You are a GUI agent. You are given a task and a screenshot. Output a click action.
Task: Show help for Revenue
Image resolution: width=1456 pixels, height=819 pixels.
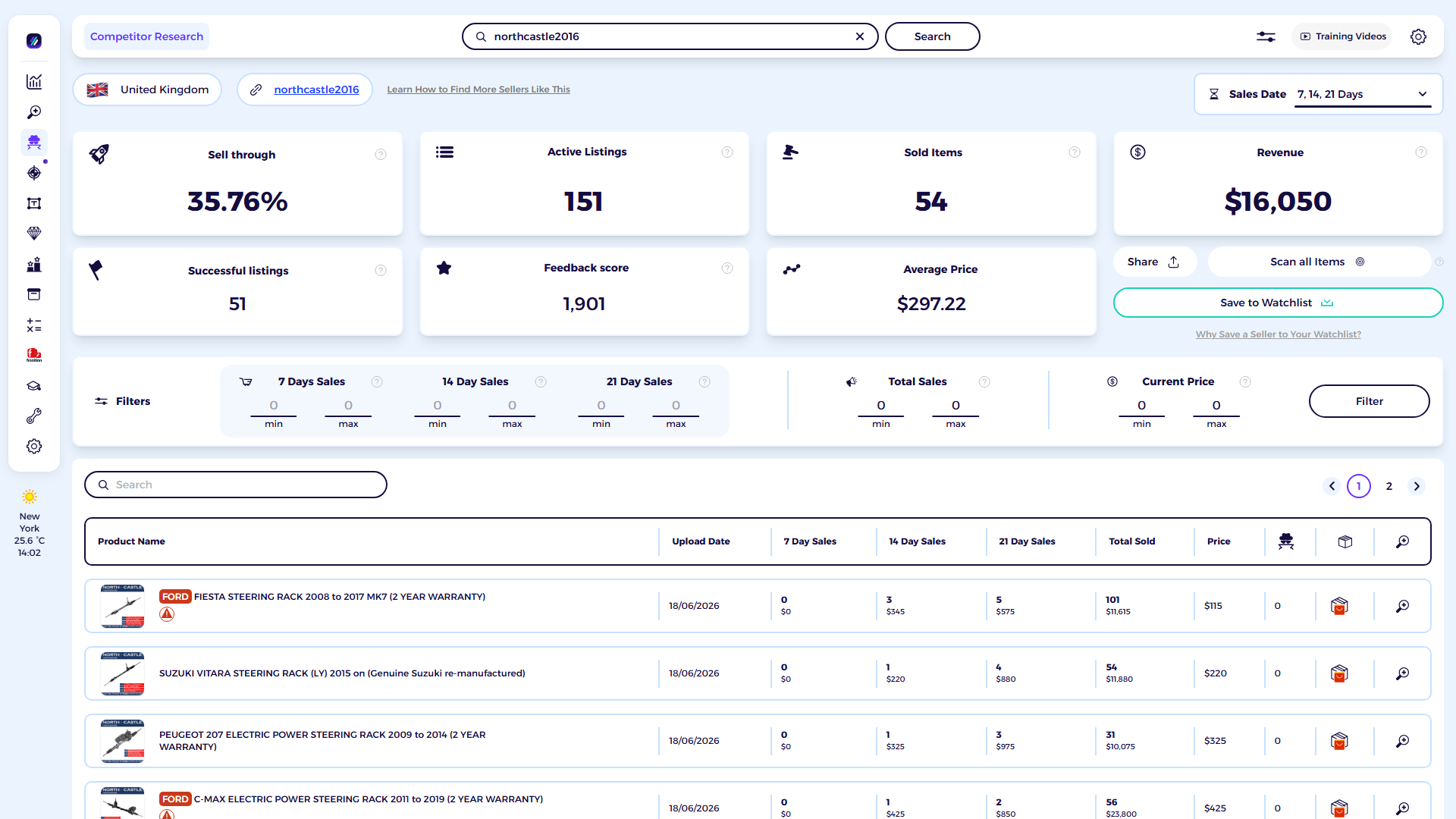tap(1421, 152)
